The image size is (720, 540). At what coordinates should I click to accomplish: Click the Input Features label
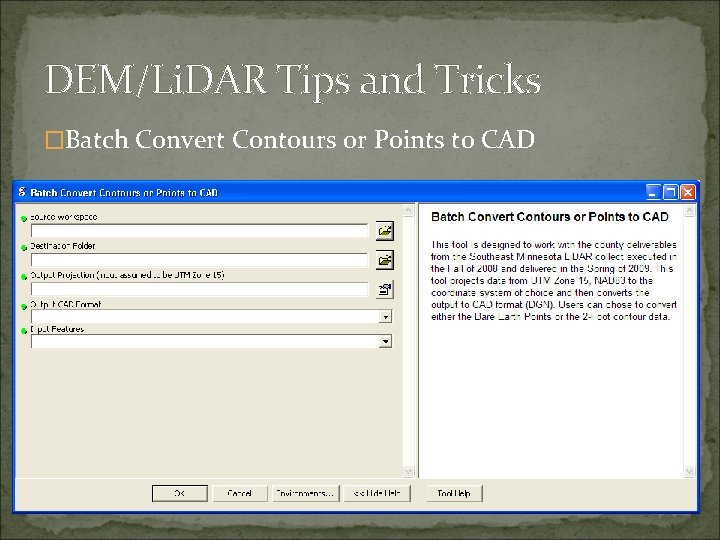click(x=57, y=329)
